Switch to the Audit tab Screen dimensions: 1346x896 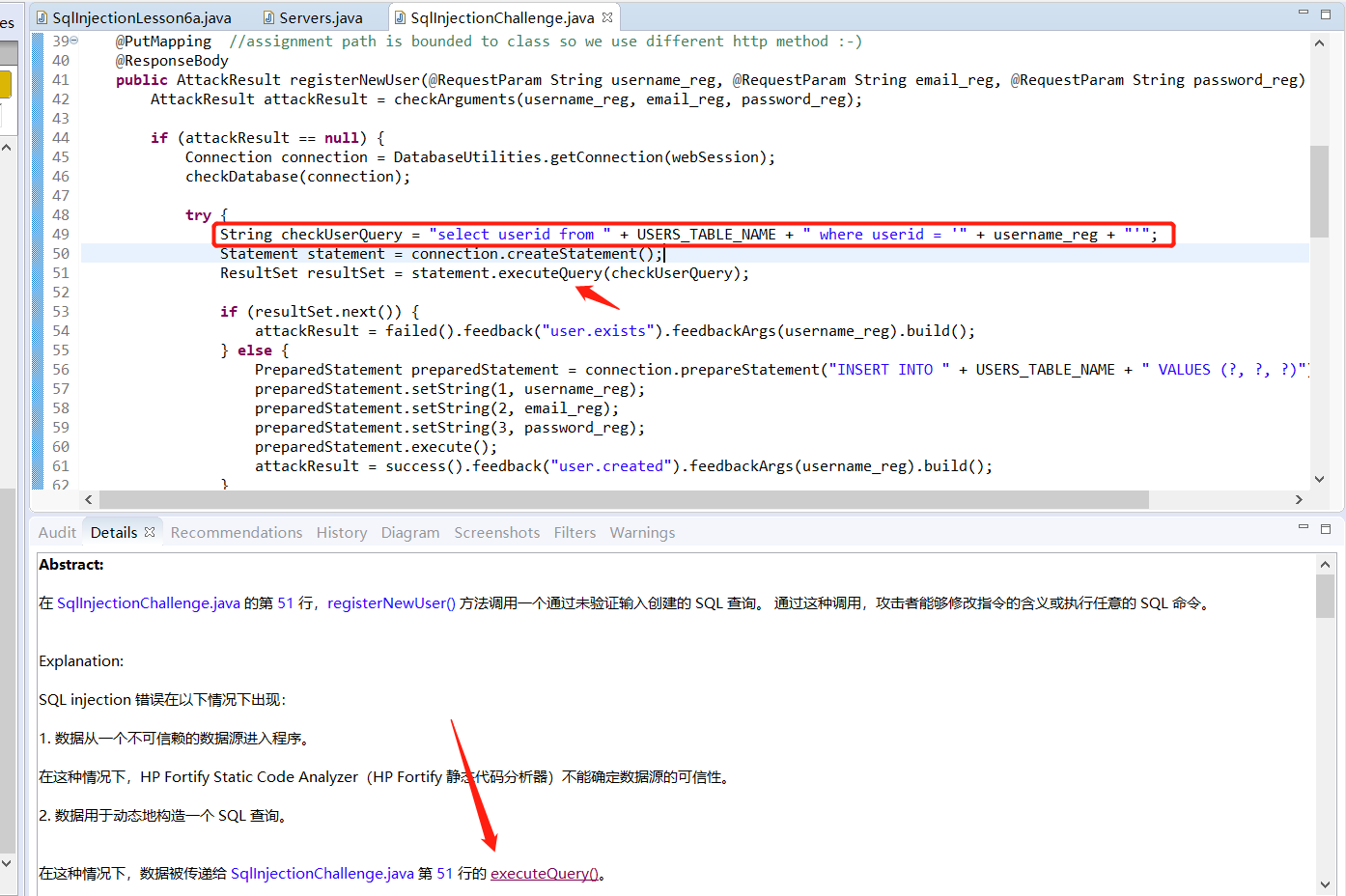click(56, 532)
